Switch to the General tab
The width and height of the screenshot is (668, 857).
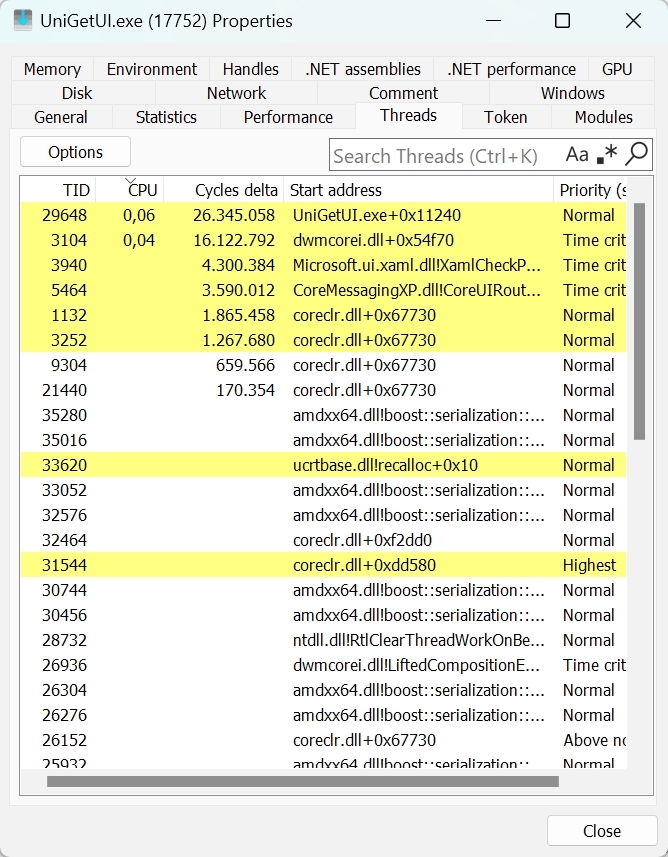point(61,117)
